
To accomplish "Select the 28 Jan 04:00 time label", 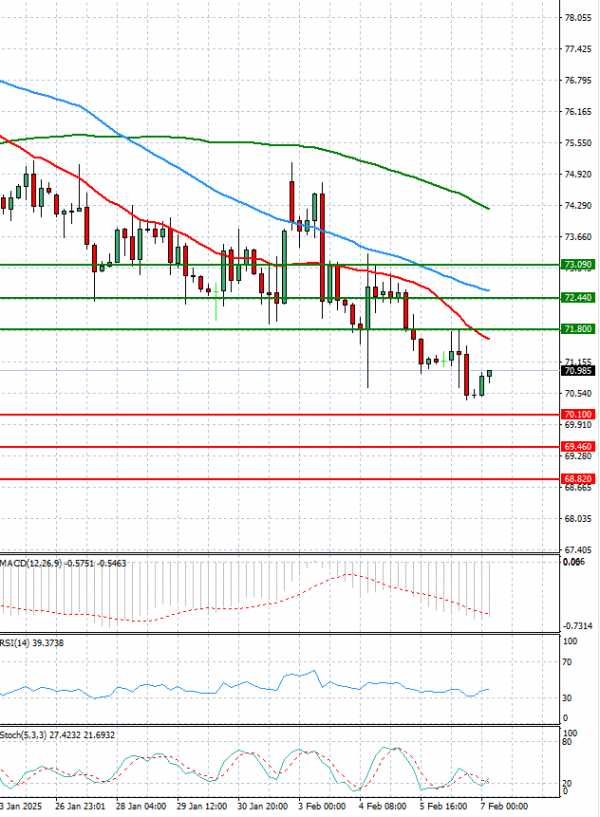I will [145, 805].
